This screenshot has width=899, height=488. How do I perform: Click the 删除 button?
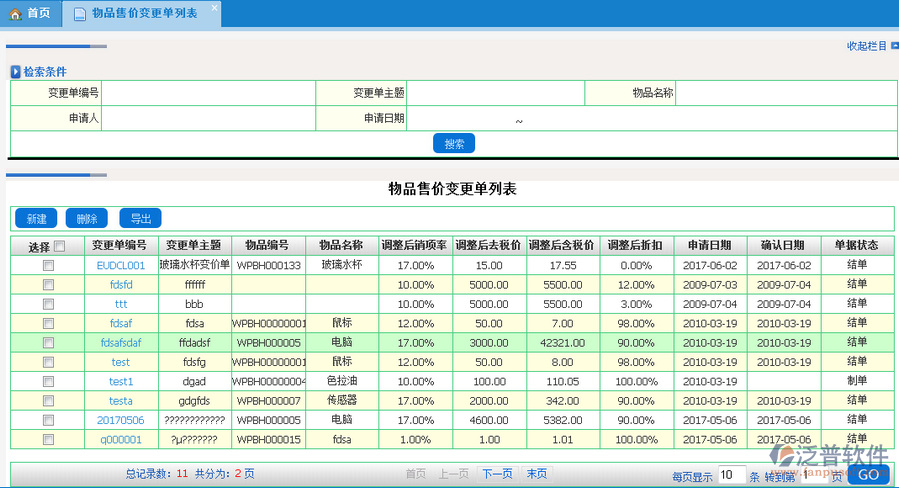(87, 218)
